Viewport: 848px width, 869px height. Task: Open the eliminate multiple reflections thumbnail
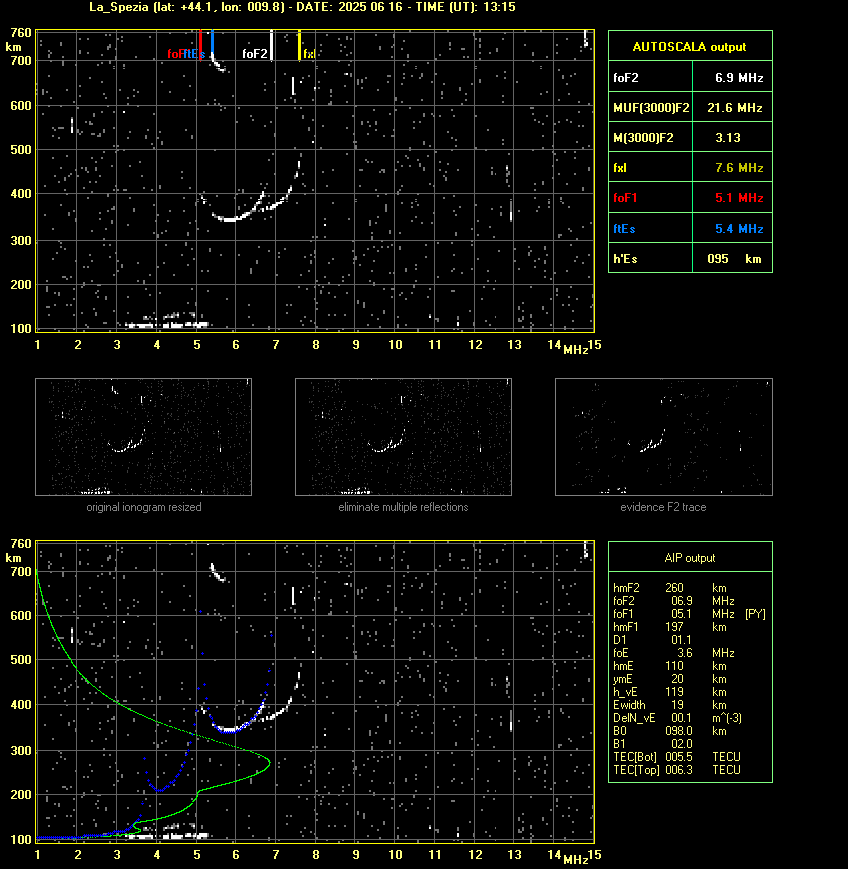pos(403,437)
